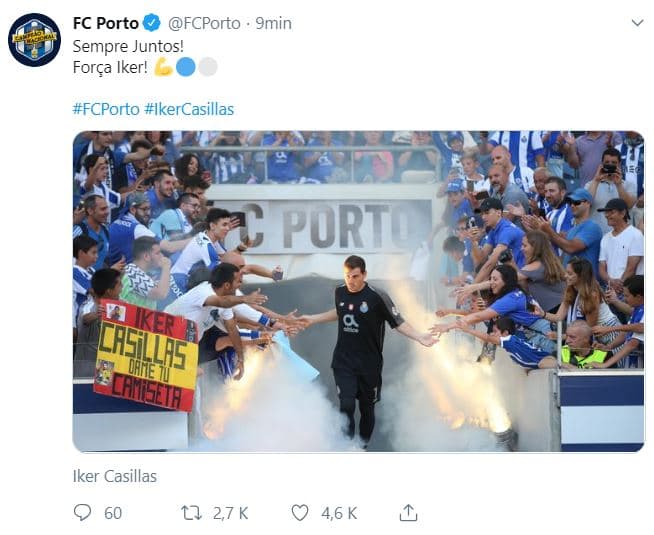The image size is (654, 535).
Task: Click the white circle emoji
Action: (x=207, y=67)
